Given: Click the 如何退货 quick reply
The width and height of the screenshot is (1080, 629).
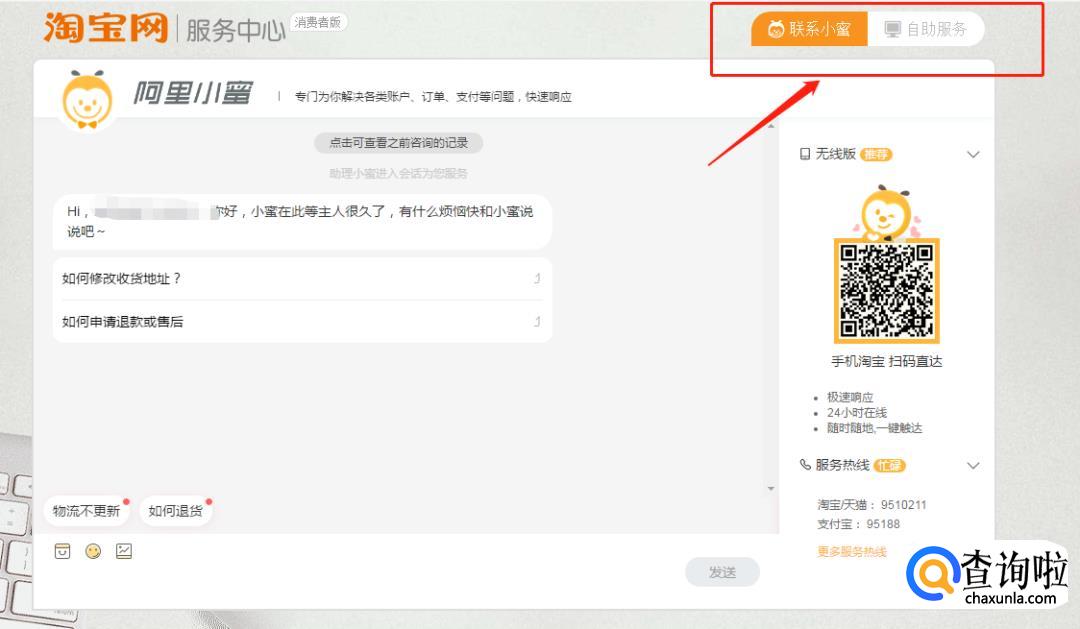Looking at the screenshot, I should pos(176,511).
